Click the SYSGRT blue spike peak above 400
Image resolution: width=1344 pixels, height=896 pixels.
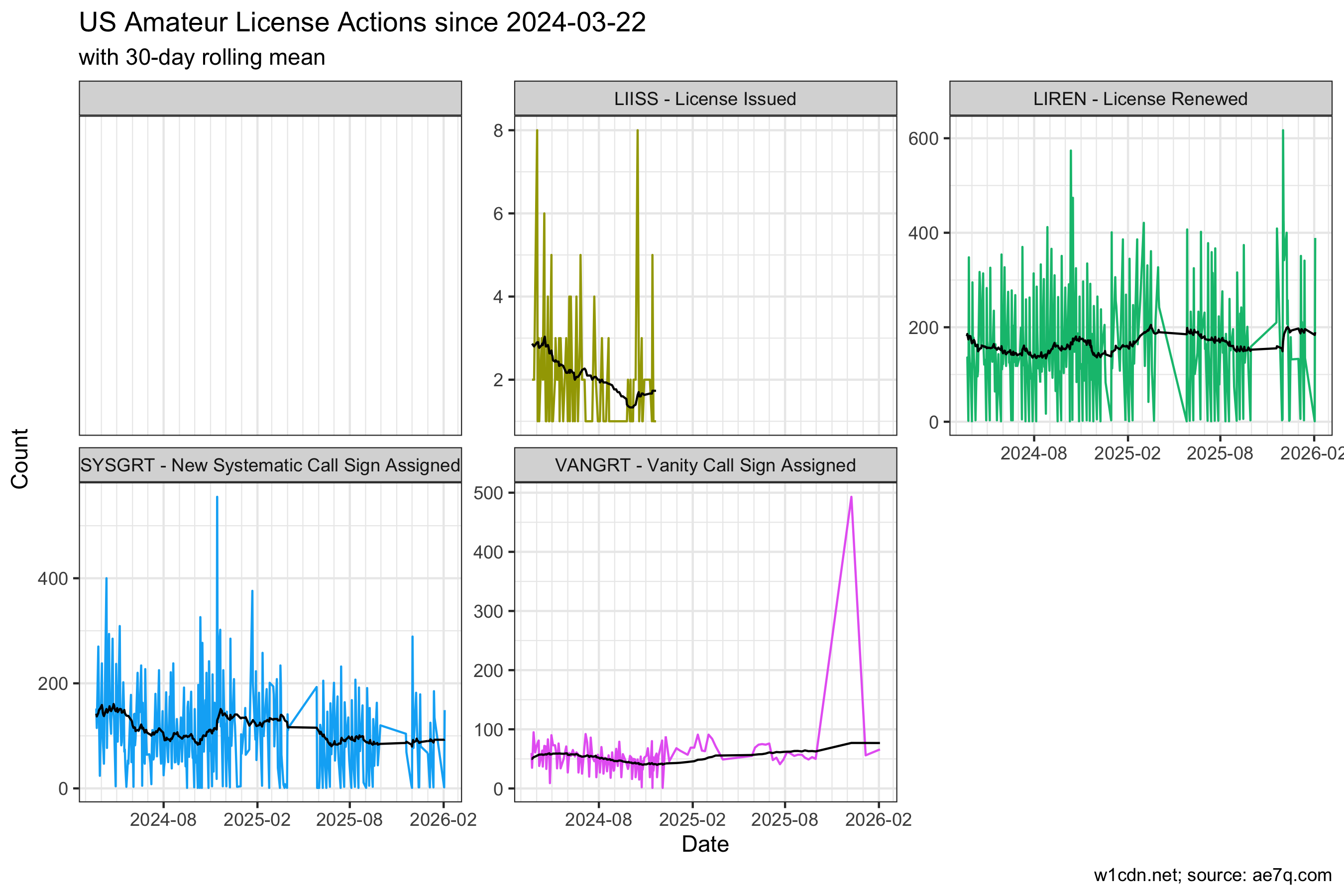(x=217, y=498)
